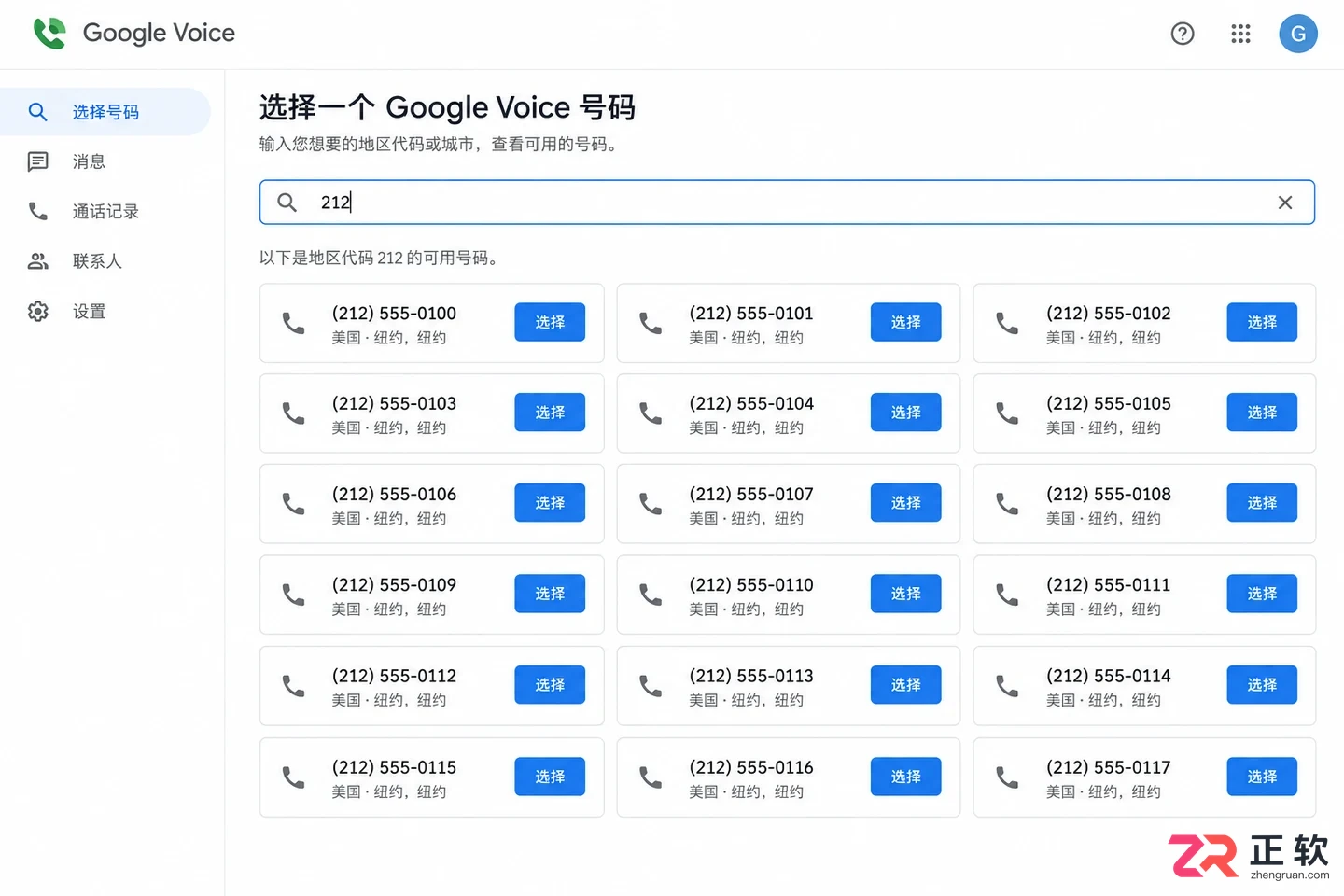Click the Google Voice title text
Screen dimensions: 1344x896
(x=159, y=34)
